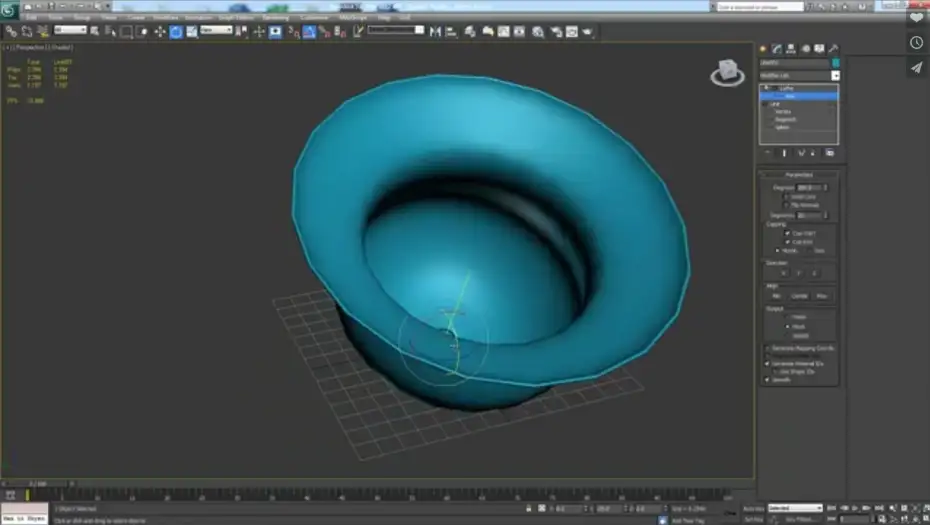Pick the Select and Scale tool
The image size is (930, 525).
click(192, 31)
